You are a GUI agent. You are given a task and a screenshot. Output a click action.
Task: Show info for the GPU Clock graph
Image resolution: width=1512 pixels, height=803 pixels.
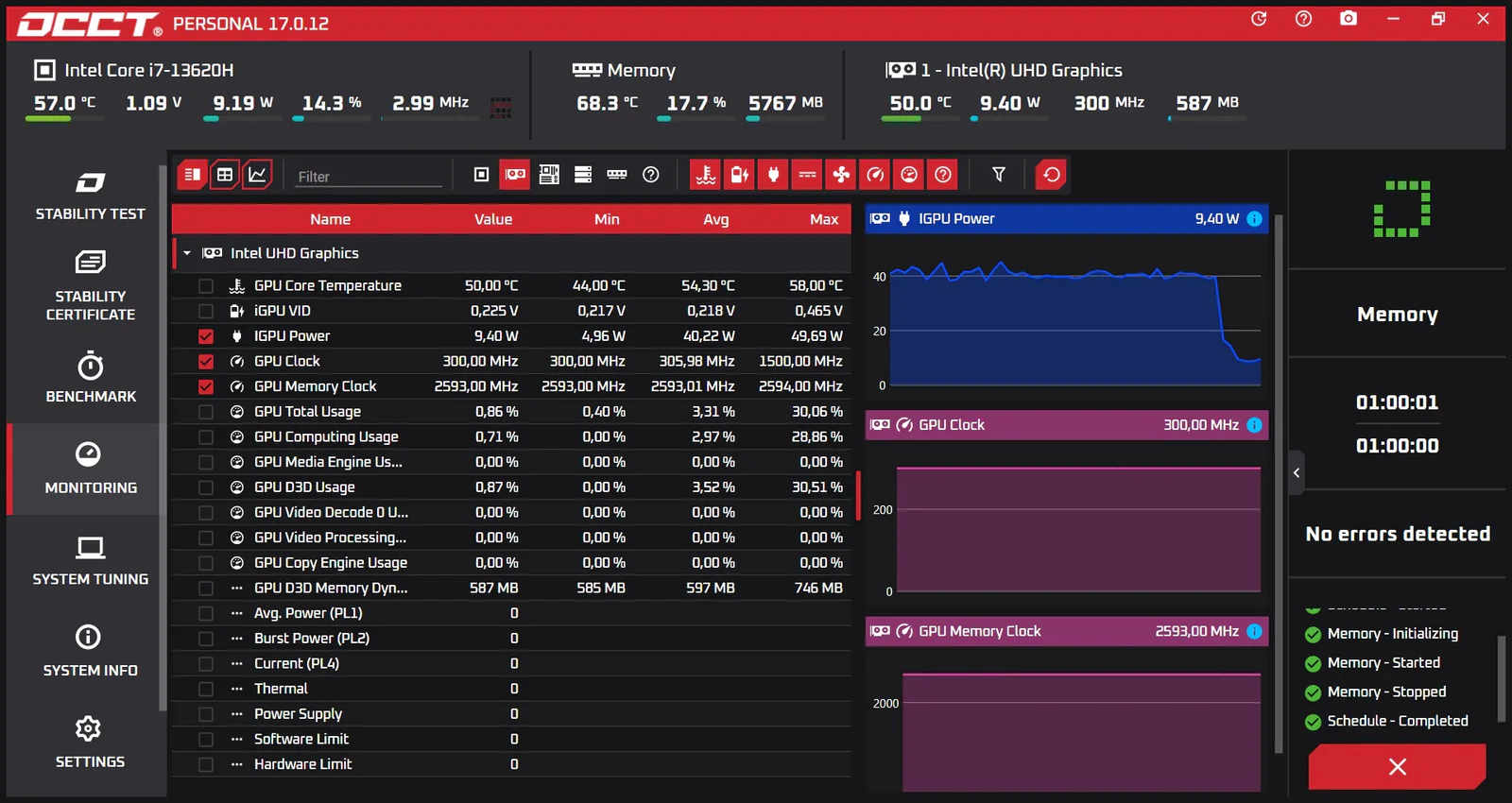click(x=1254, y=425)
